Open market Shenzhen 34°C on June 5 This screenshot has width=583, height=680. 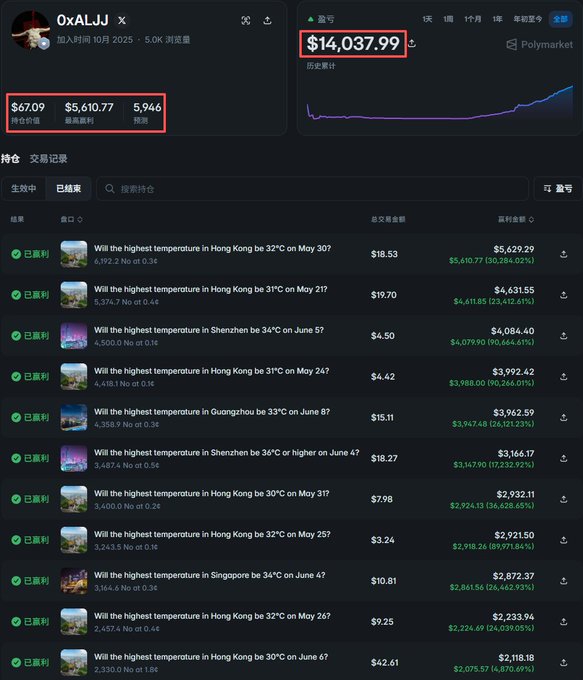pyautogui.click(x=209, y=330)
